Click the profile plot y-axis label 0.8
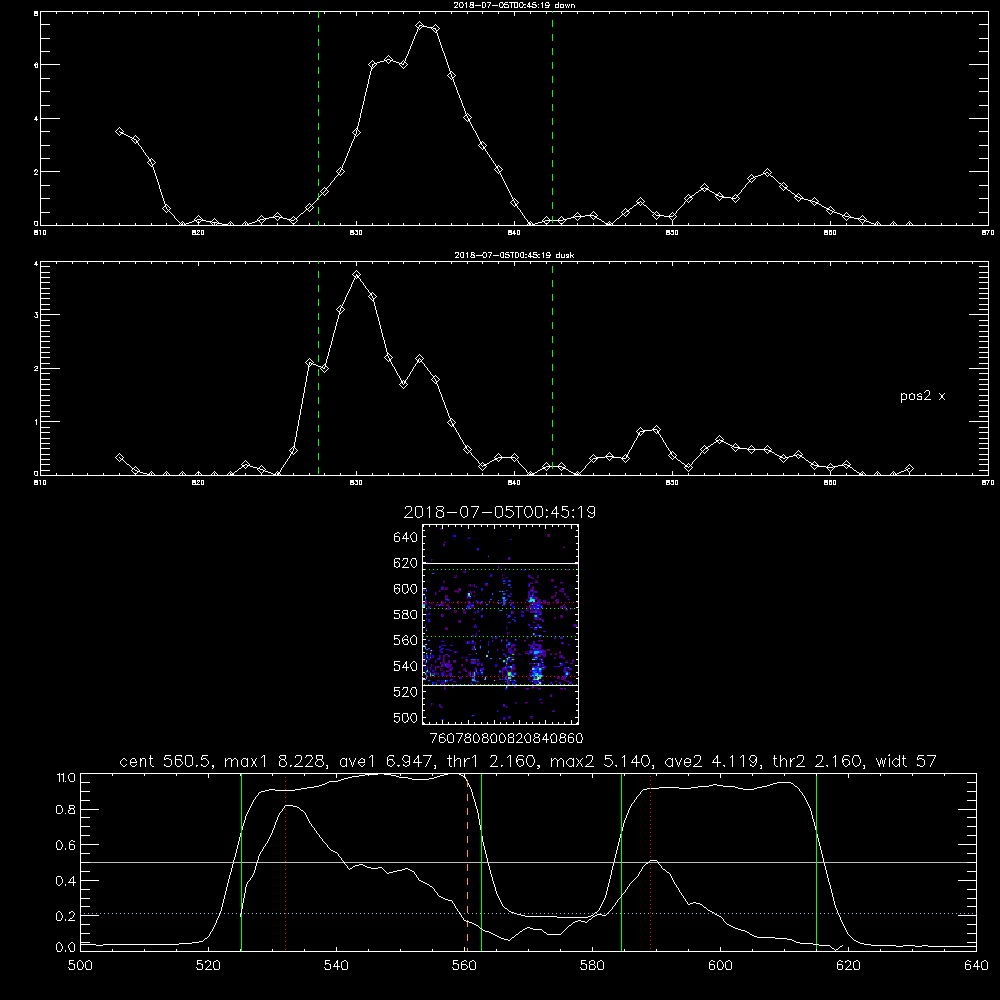The image size is (1000, 1000). click(x=66, y=810)
